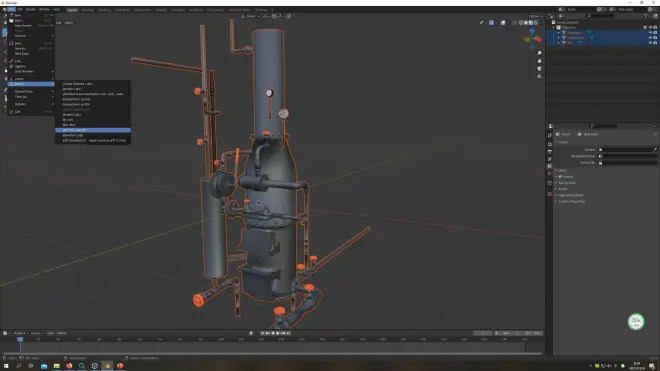
Task: Toggle render camera icon for the Collection row
Action: pos(655,27)
